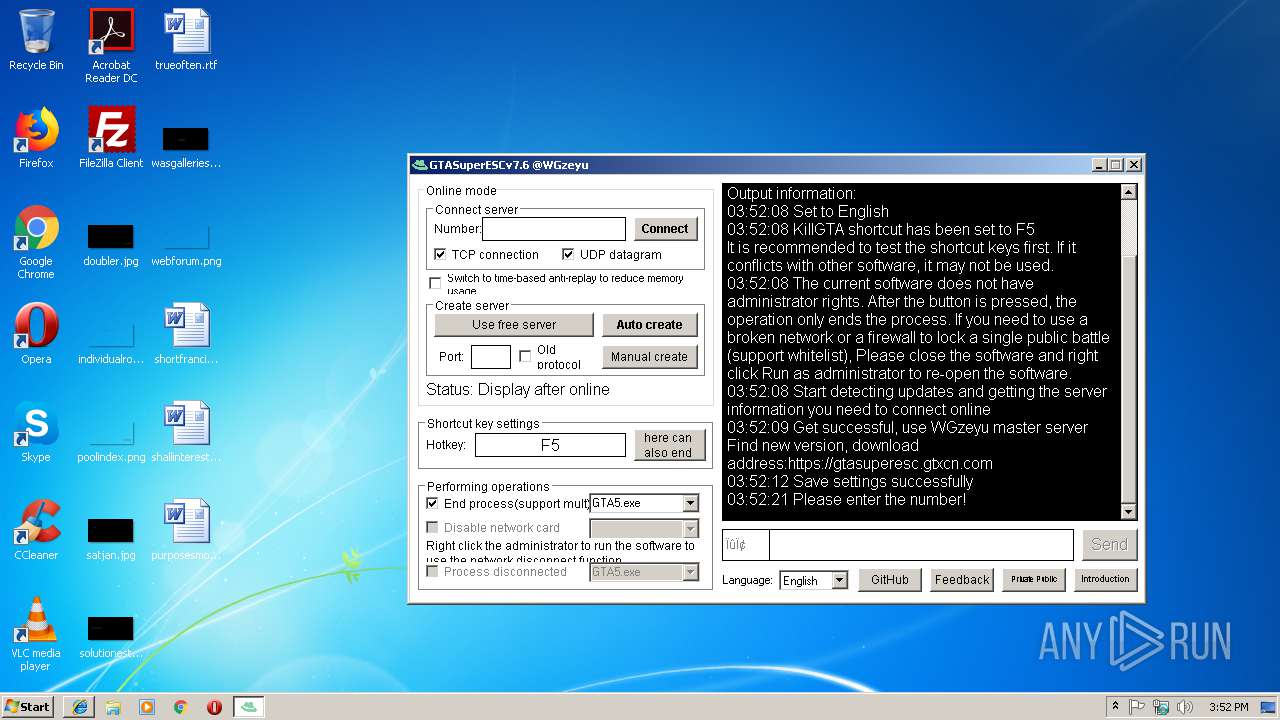Show hidden system tray icons

point(1115,707)
